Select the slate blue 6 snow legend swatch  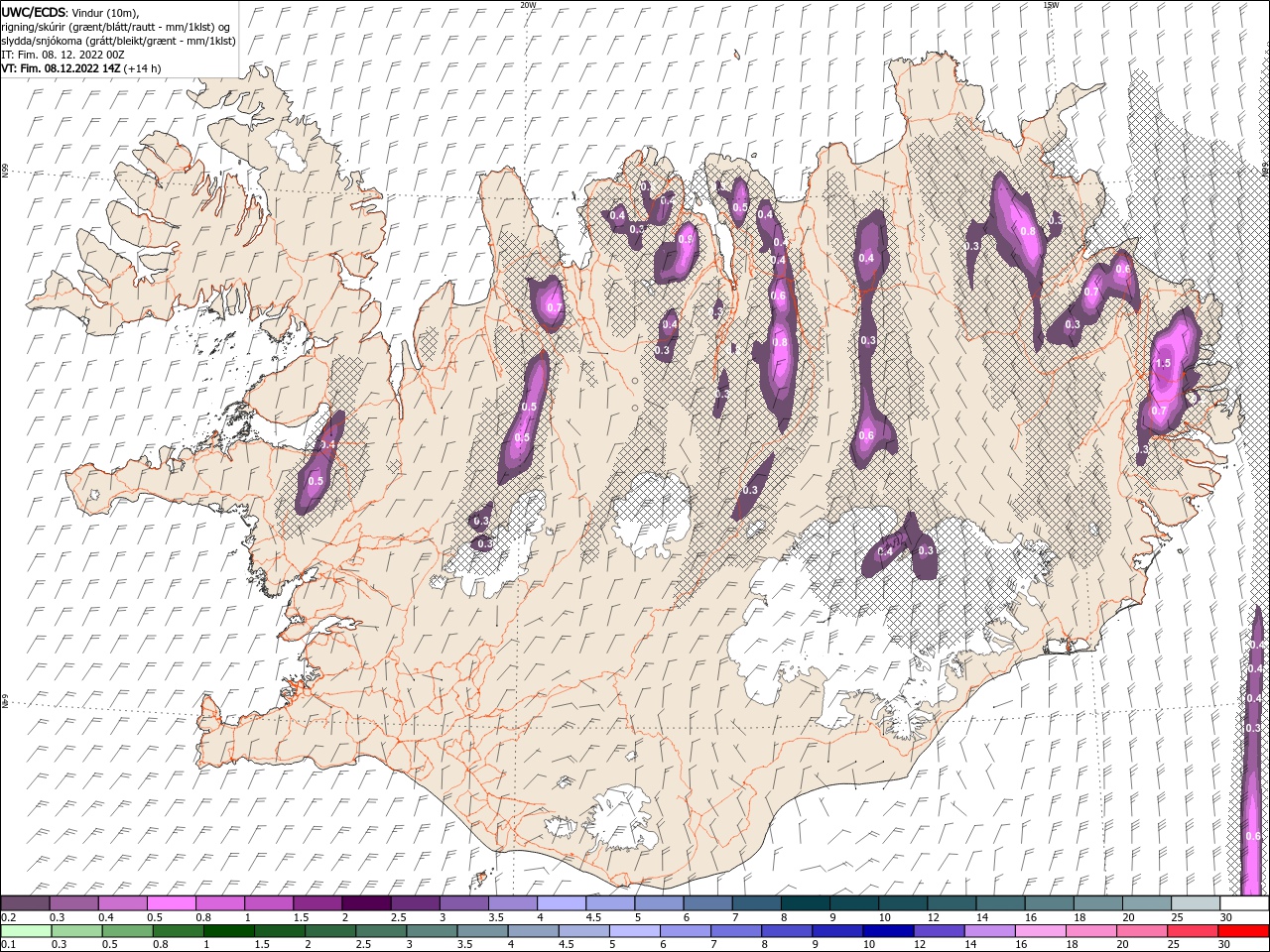point(707,903)
